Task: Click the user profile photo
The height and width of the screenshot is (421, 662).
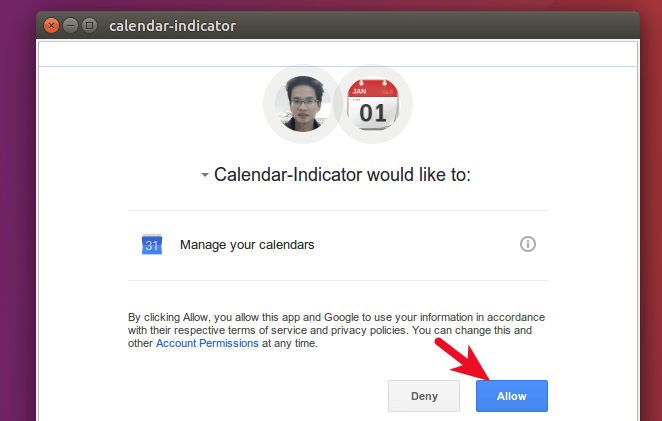Action: (x=301, y=104)
